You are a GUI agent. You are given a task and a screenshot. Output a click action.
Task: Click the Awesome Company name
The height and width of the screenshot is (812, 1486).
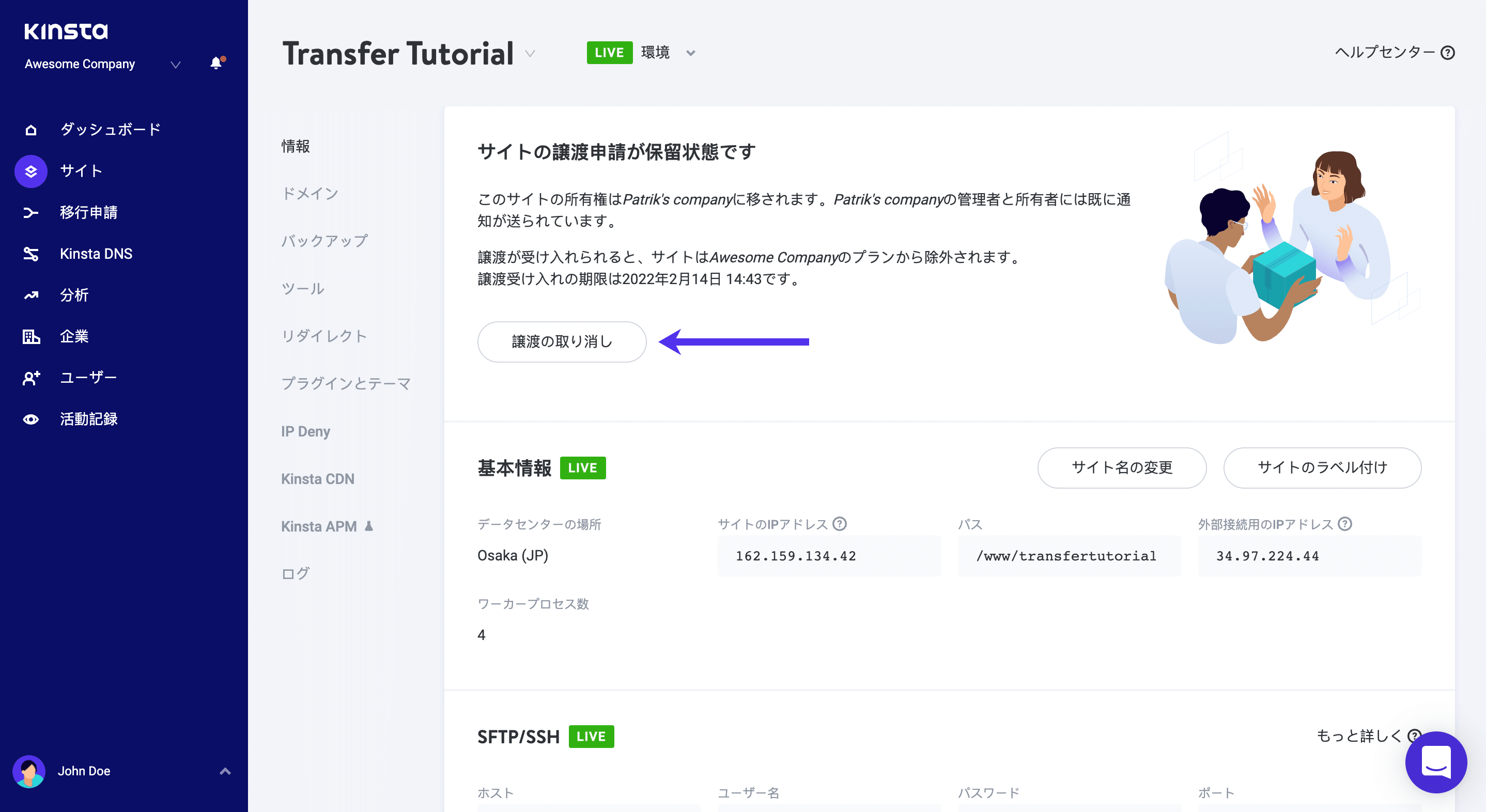pos(80,64)
